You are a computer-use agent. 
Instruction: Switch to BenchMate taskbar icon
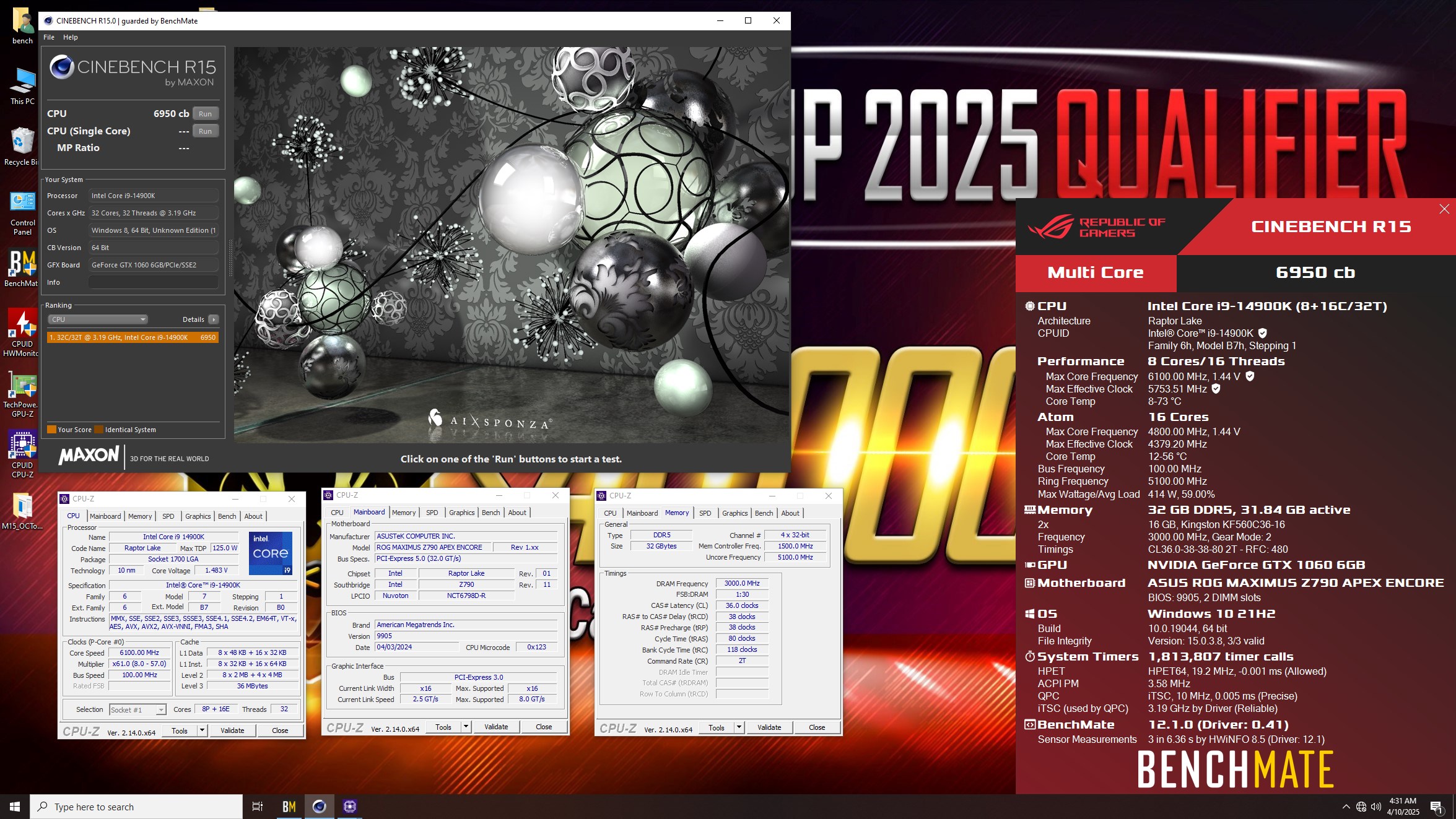tap(289, 807)
